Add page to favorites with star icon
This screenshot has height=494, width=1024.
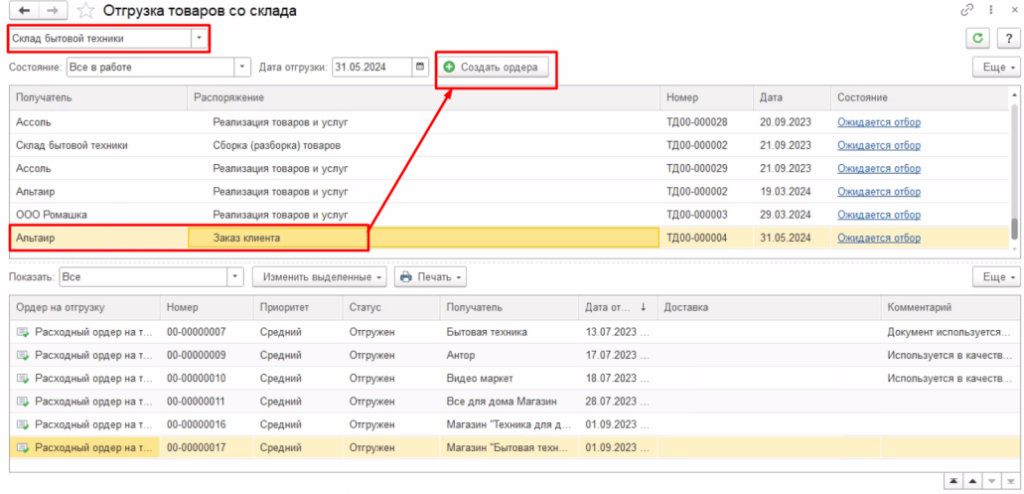pyautogui.click(x=86, y=11)
